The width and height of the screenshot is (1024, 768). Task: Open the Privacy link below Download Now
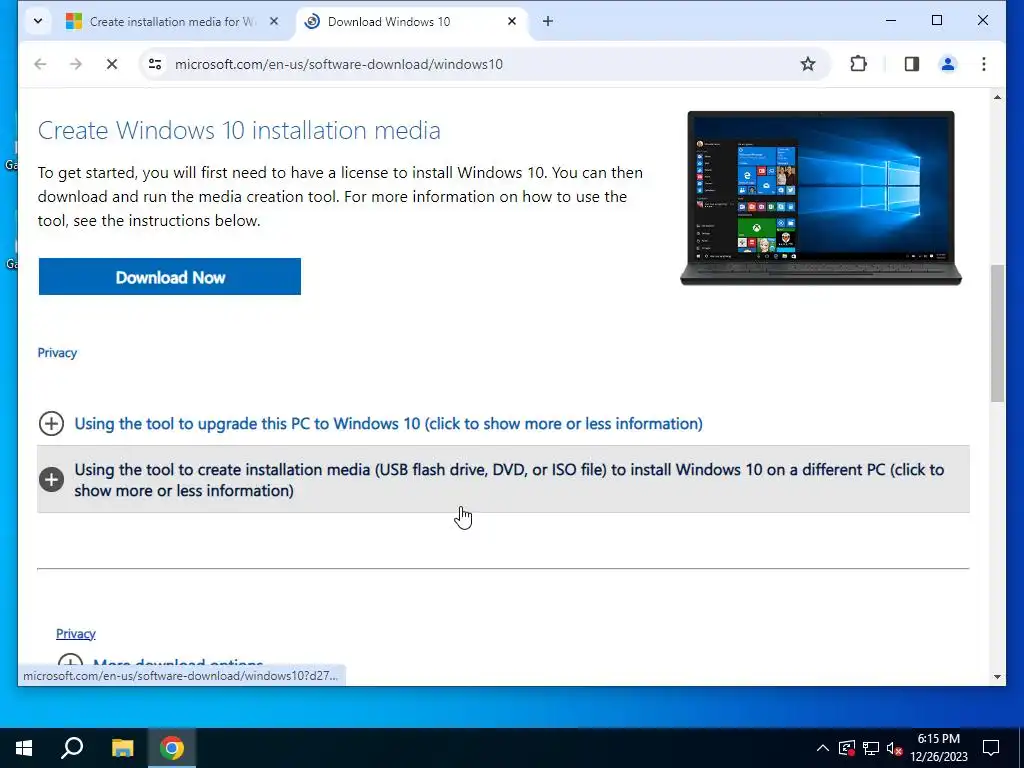point(57,353)
